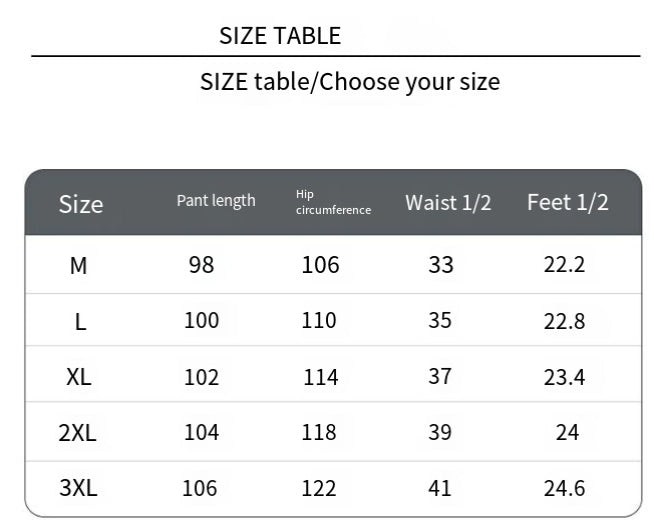Click hip circumference value 122
This screenshot has height=530, width=654.
pyautogui.click(x=319, y=488)
